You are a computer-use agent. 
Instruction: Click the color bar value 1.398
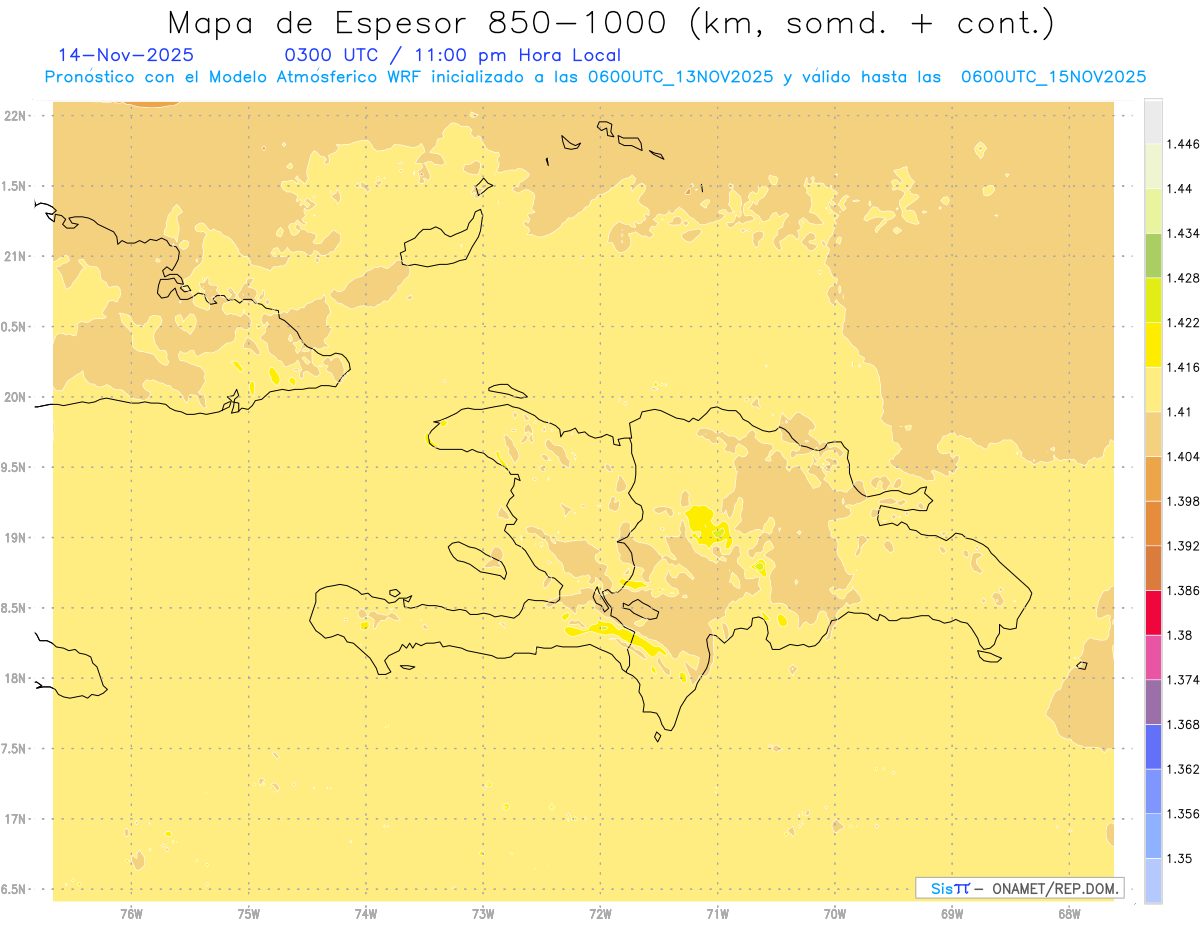[x=1183, y=501]
